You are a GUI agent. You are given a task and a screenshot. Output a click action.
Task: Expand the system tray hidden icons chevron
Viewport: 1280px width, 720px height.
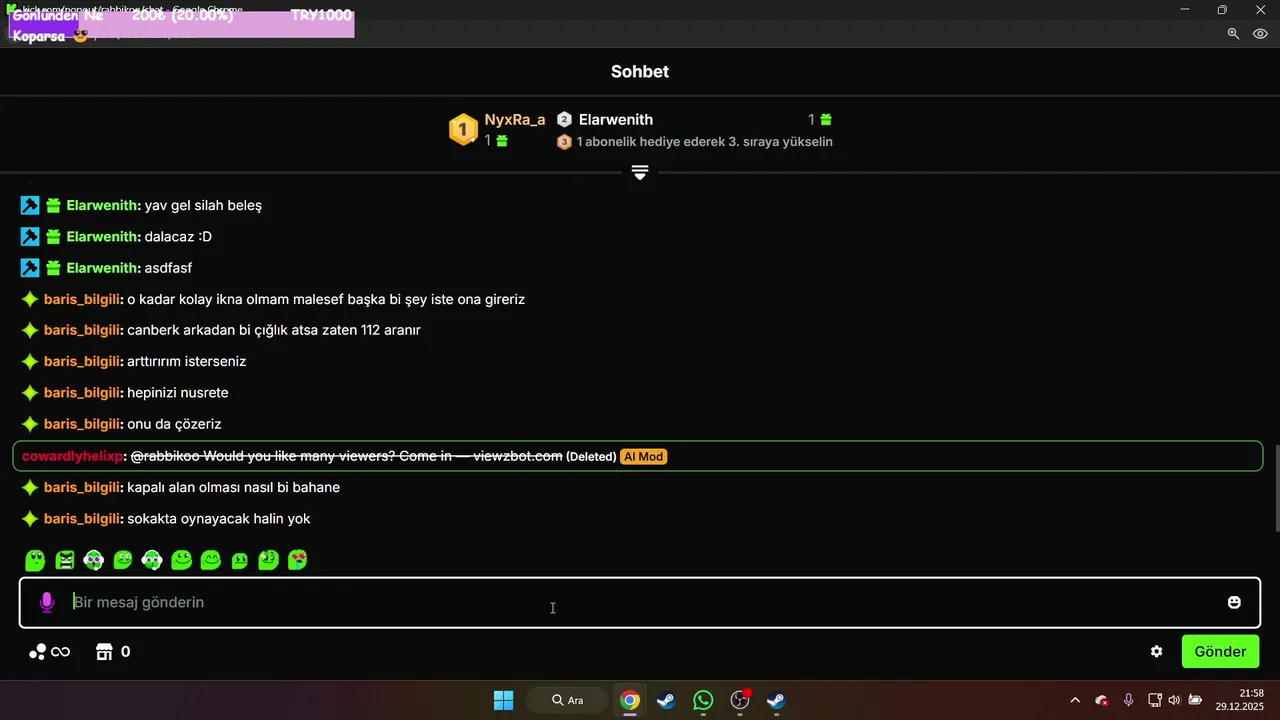point(1075,700)
